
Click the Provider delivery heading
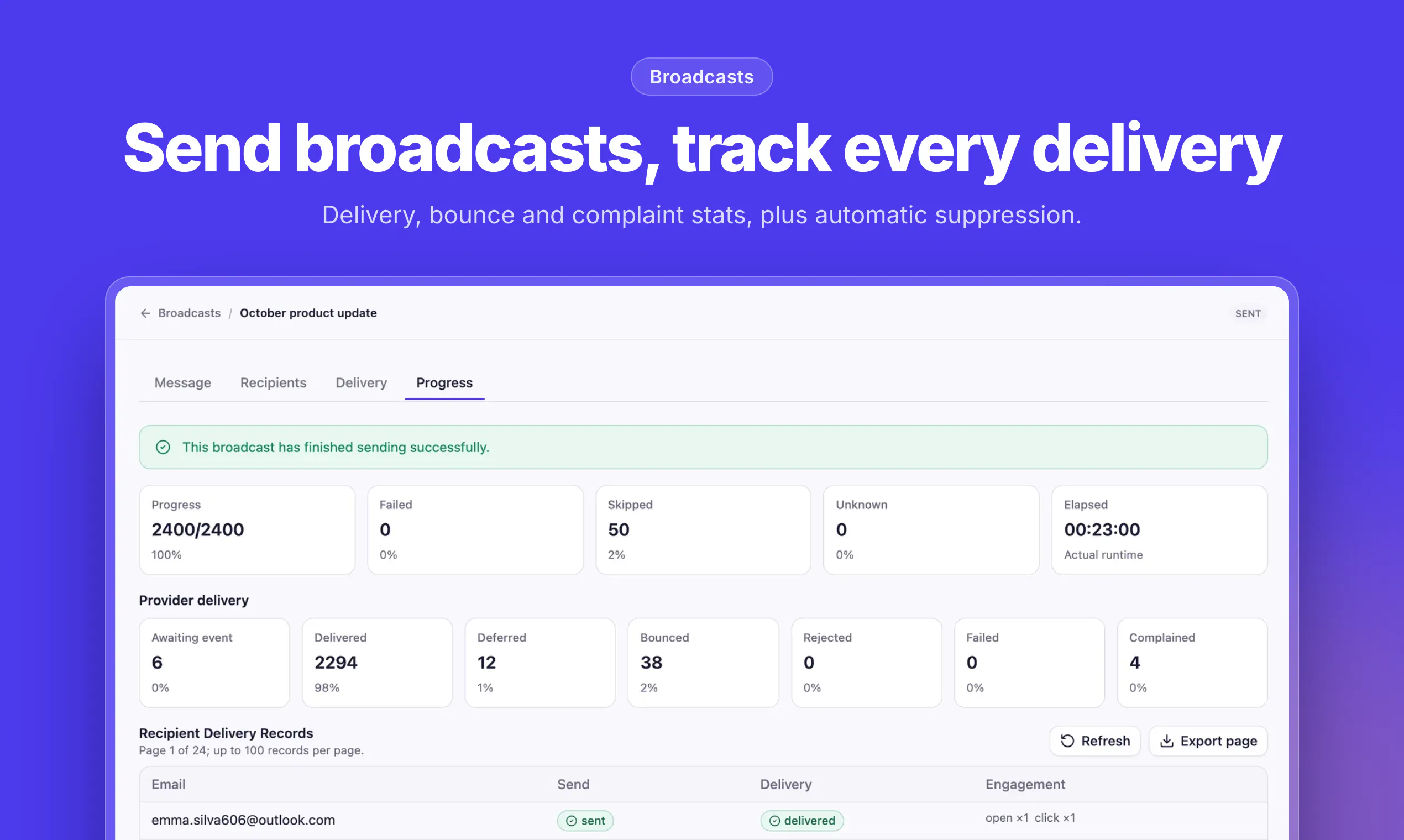coord(193,600)
